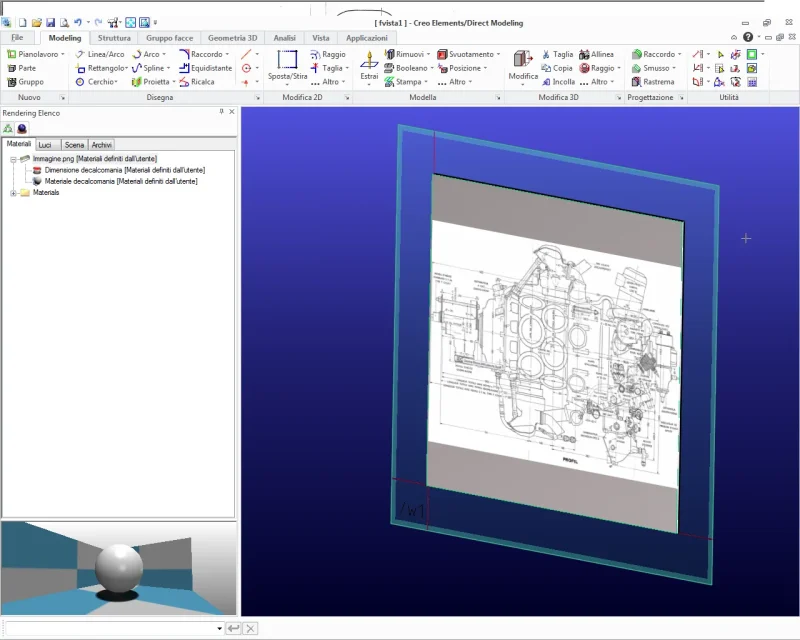The height and width of the screenshot is (640, 800).
Task: Click the Estrai extrude tool
Action: 369,66
